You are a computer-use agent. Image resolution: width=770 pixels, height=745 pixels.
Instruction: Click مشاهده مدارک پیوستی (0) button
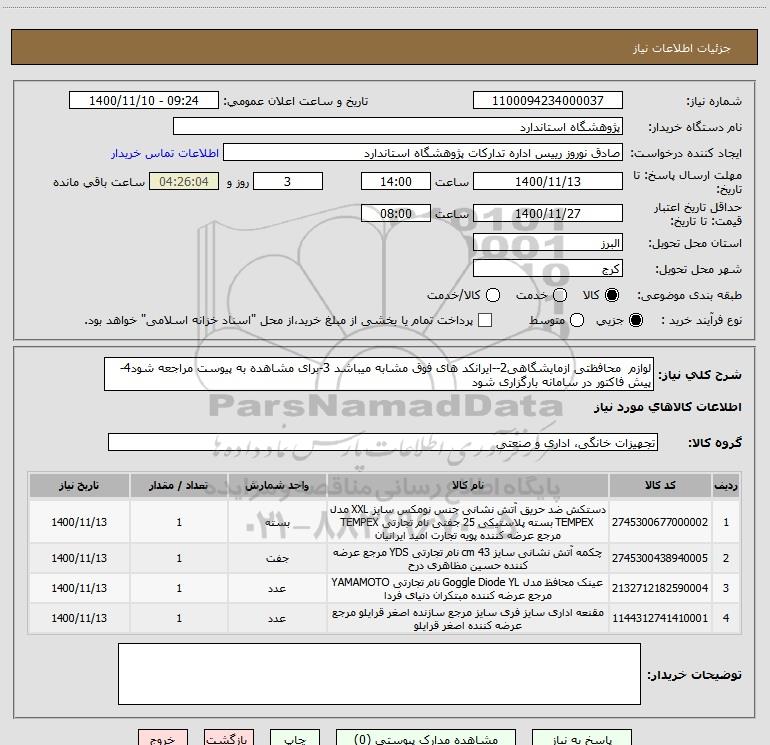click(x=426, y=738)
